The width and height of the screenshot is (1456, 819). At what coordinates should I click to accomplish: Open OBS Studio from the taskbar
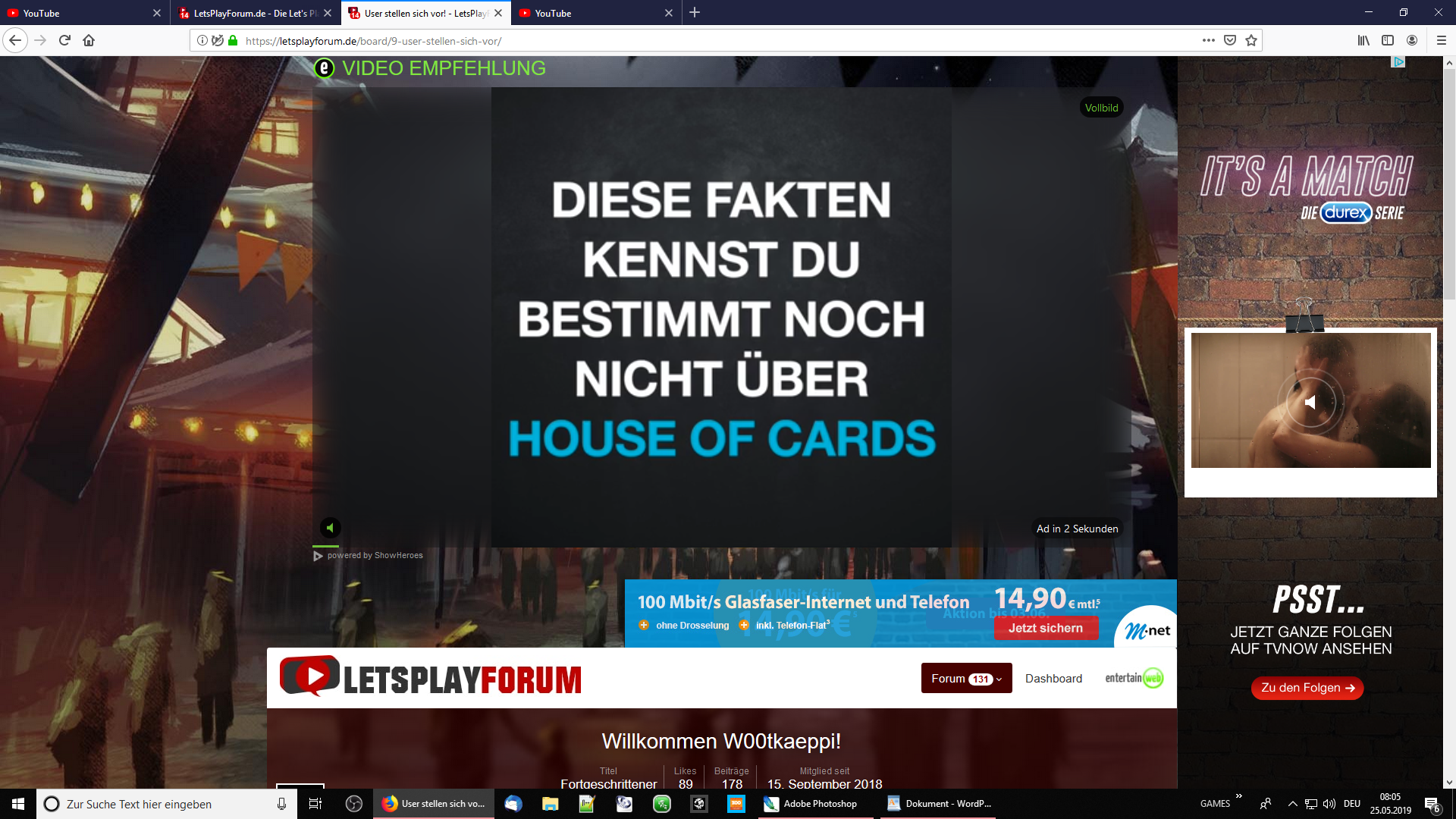[354, 804]
